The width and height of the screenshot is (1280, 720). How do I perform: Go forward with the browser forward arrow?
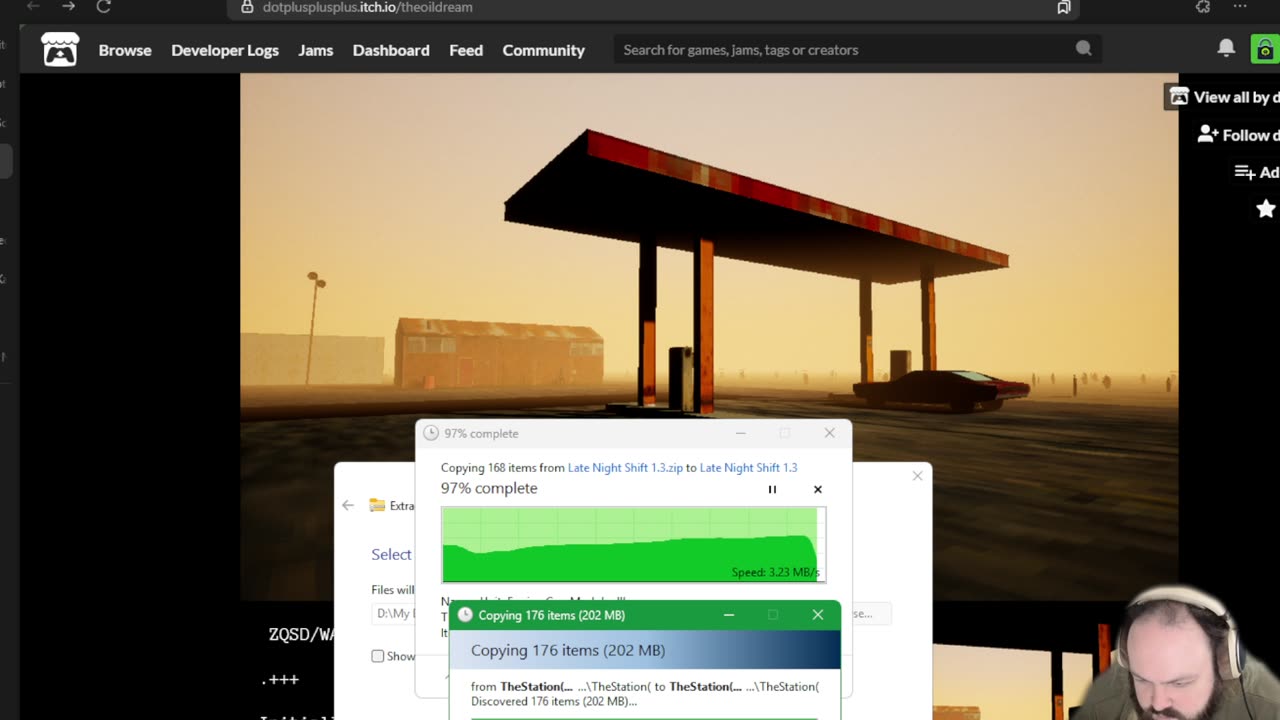(68, 7)
